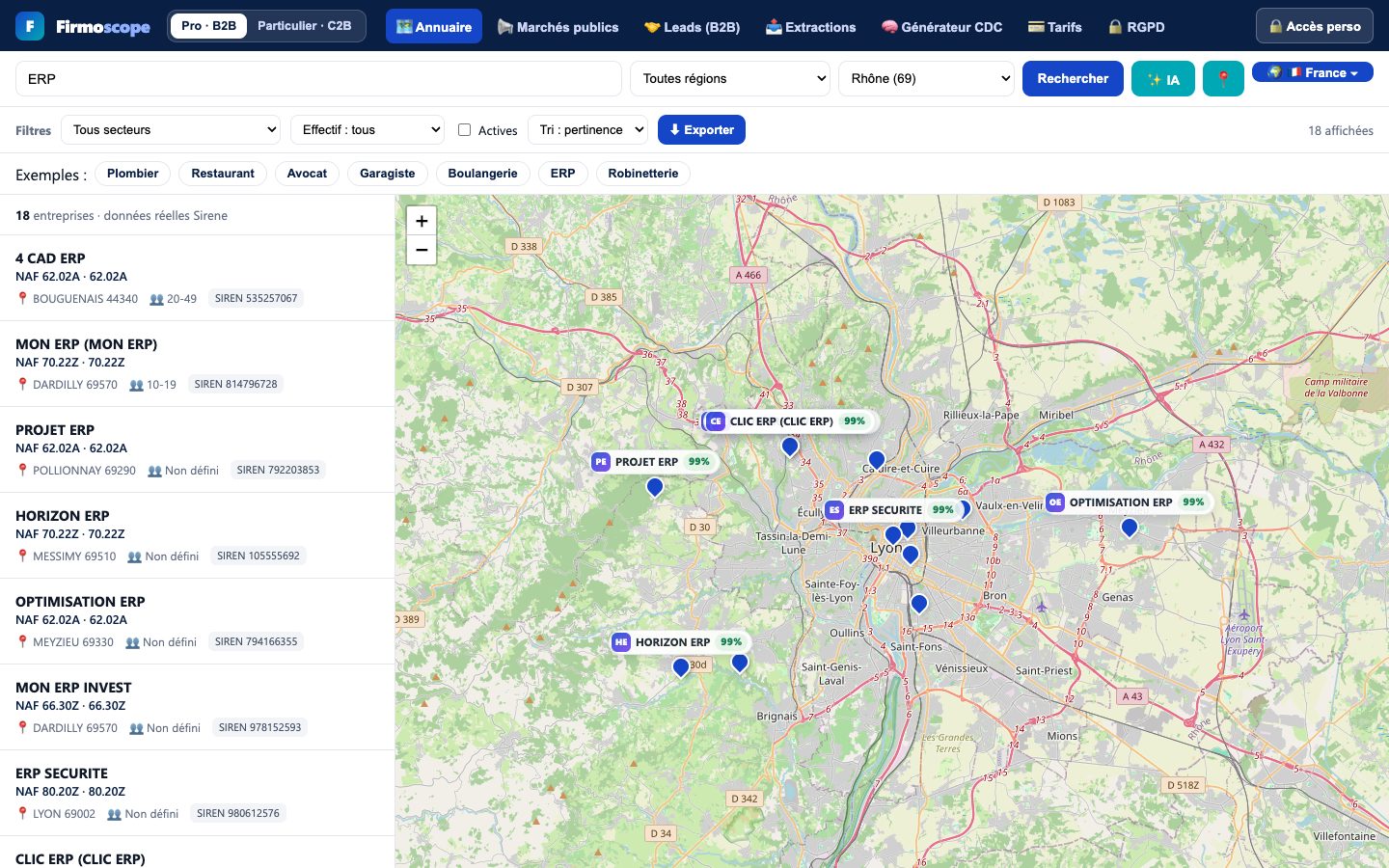1389x868 pixels.
Task: Click the teal map-pin locate button
Action: (1223, 79)
